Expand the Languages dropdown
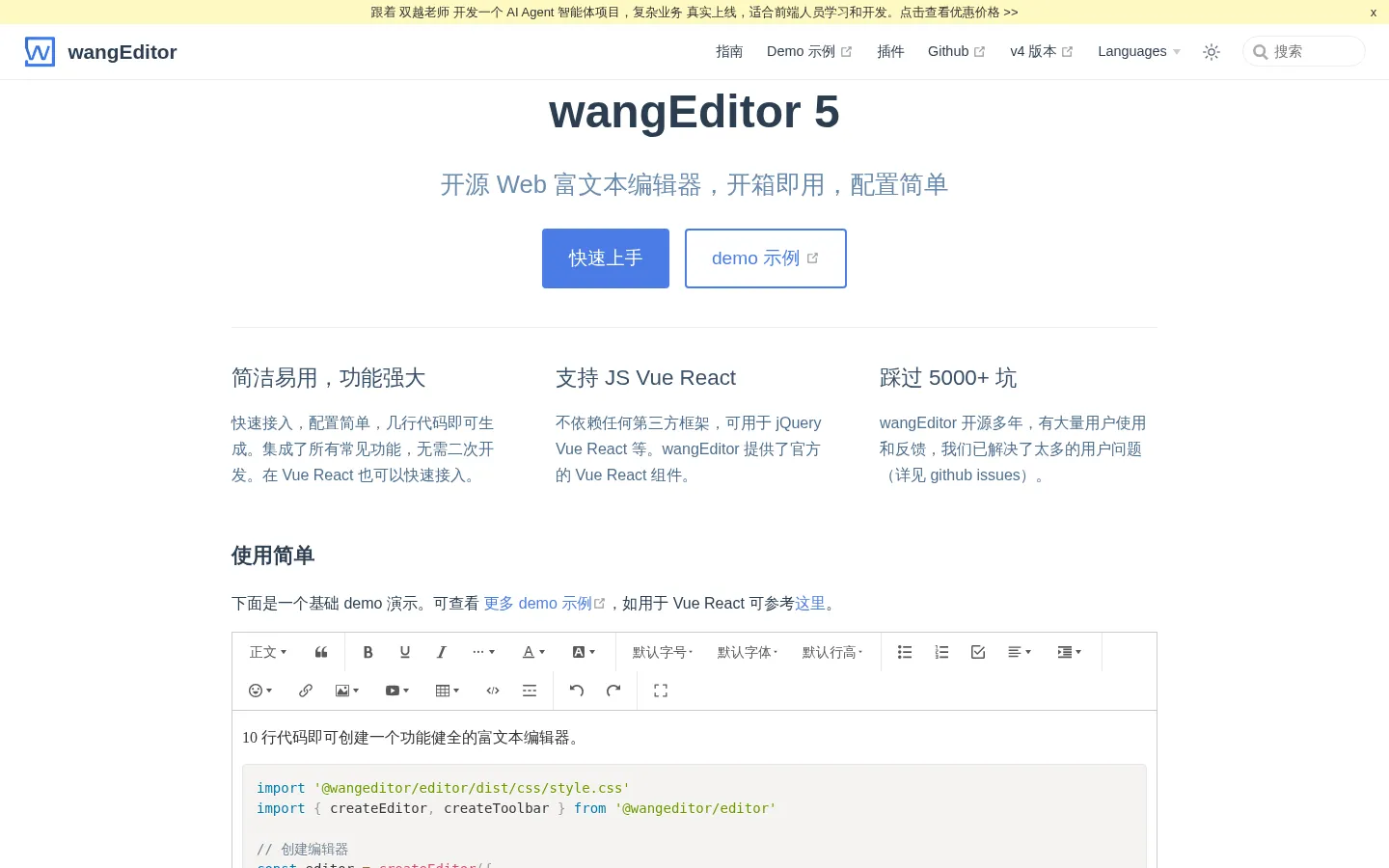This screenshot has height=868, width=1389. point(1139,51)
